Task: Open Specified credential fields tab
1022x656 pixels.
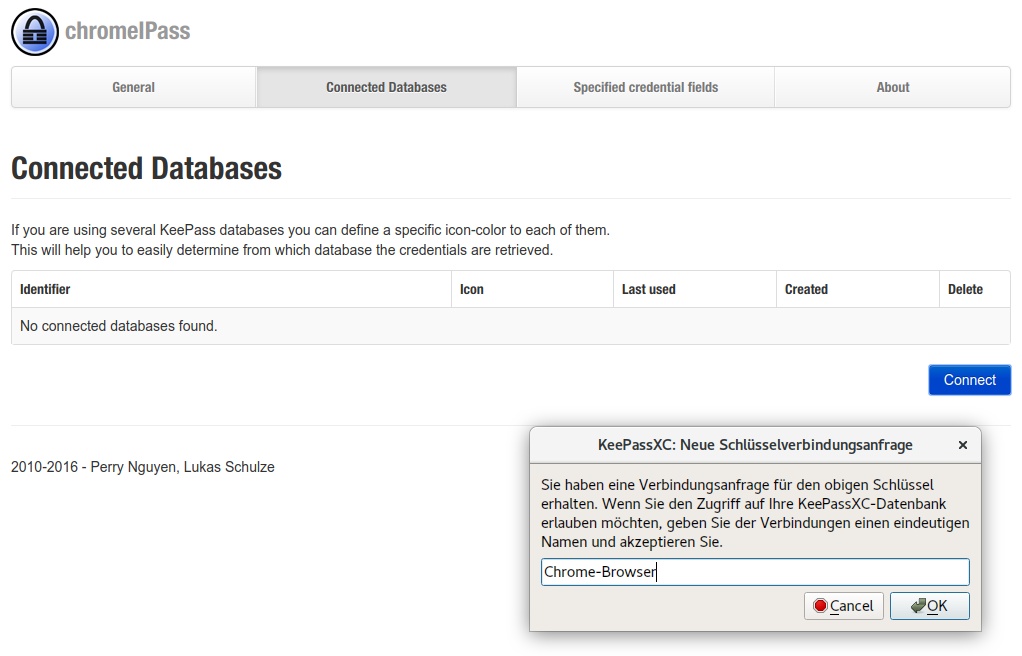Action: coord(645,87)
